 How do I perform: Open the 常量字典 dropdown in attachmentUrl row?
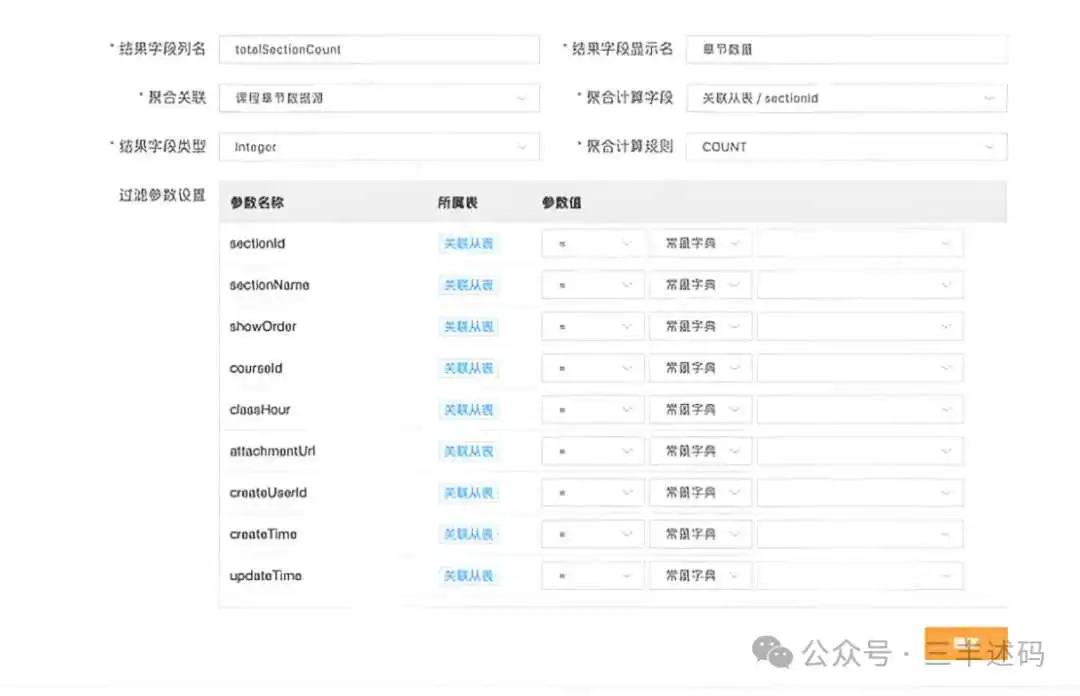tap(700, 451)
